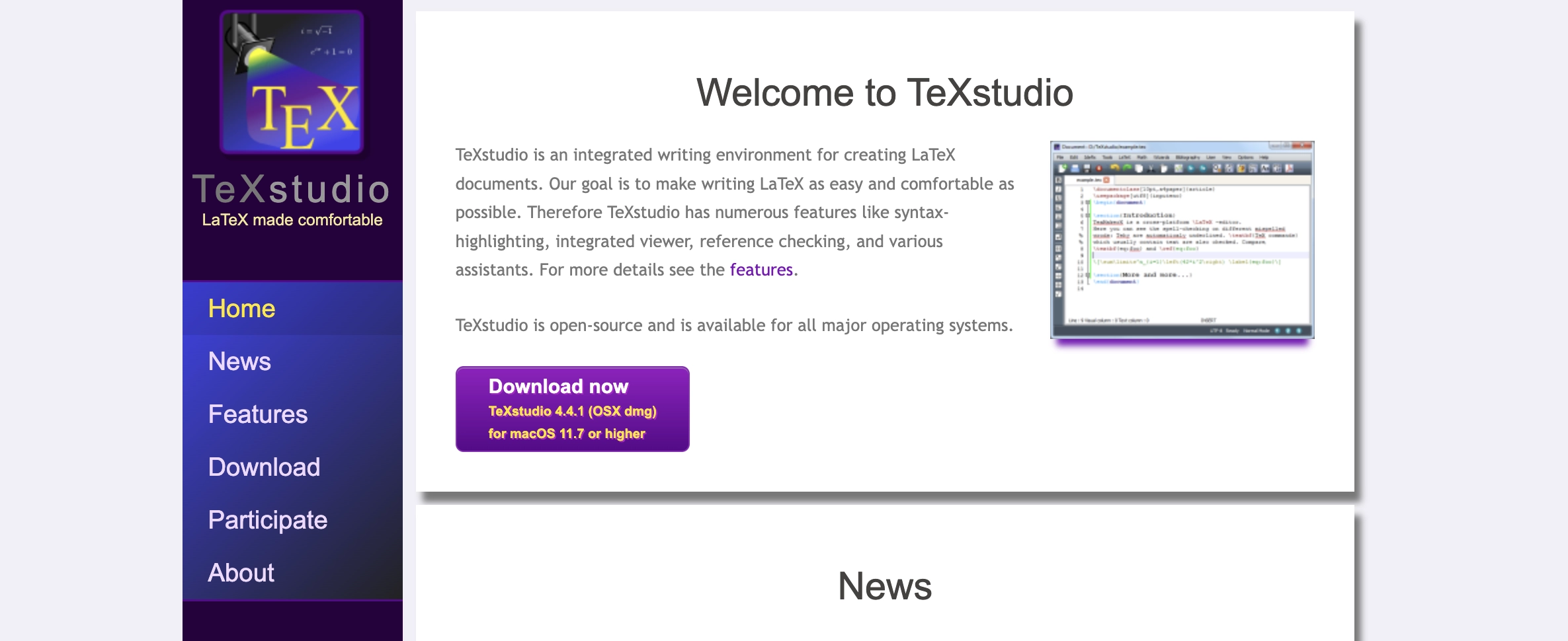Click the 'News' section heading
This screenshot has width=1568, height=641.
pos(885,586)
